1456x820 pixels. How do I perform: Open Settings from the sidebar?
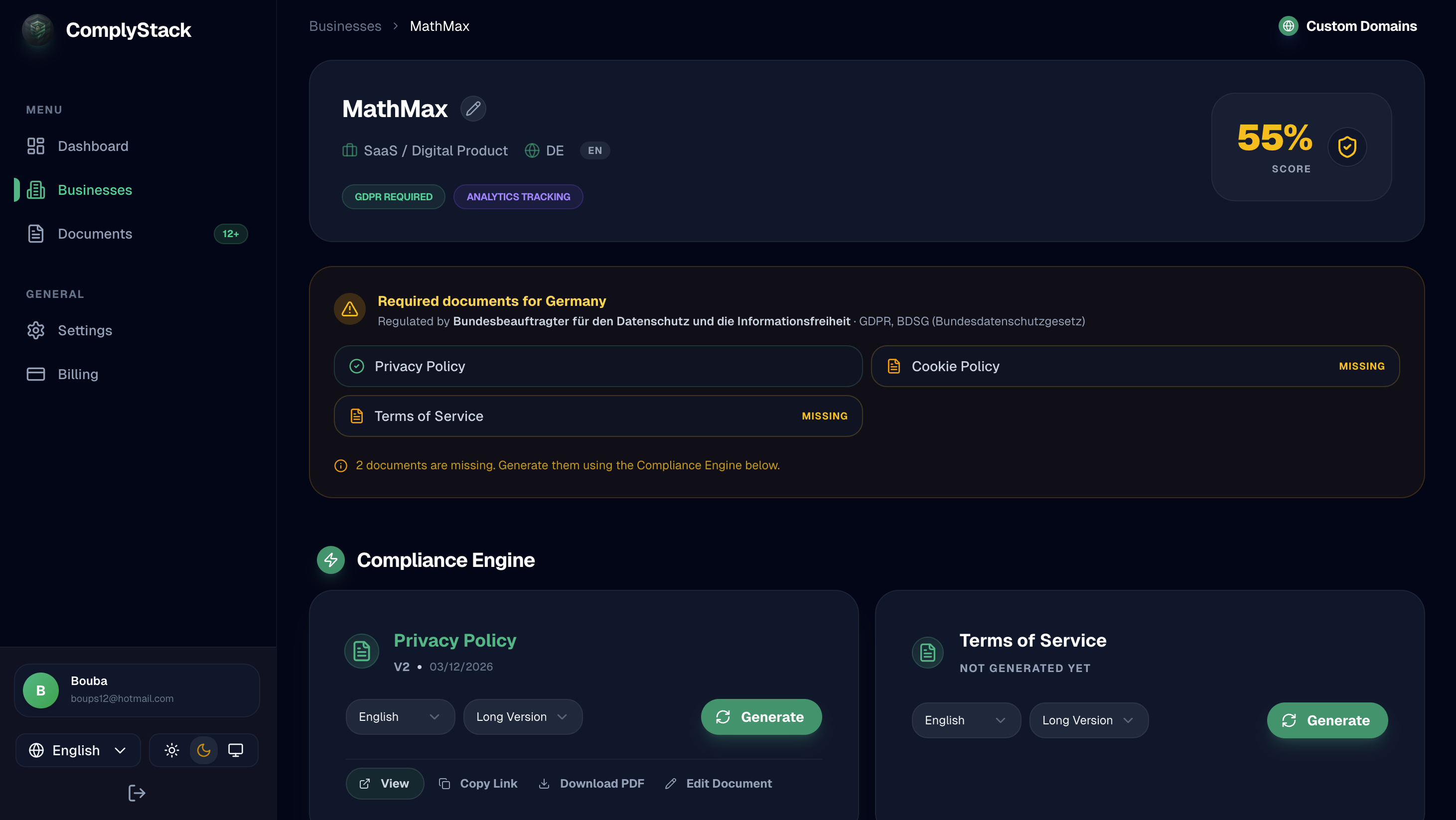coord(85,330)
